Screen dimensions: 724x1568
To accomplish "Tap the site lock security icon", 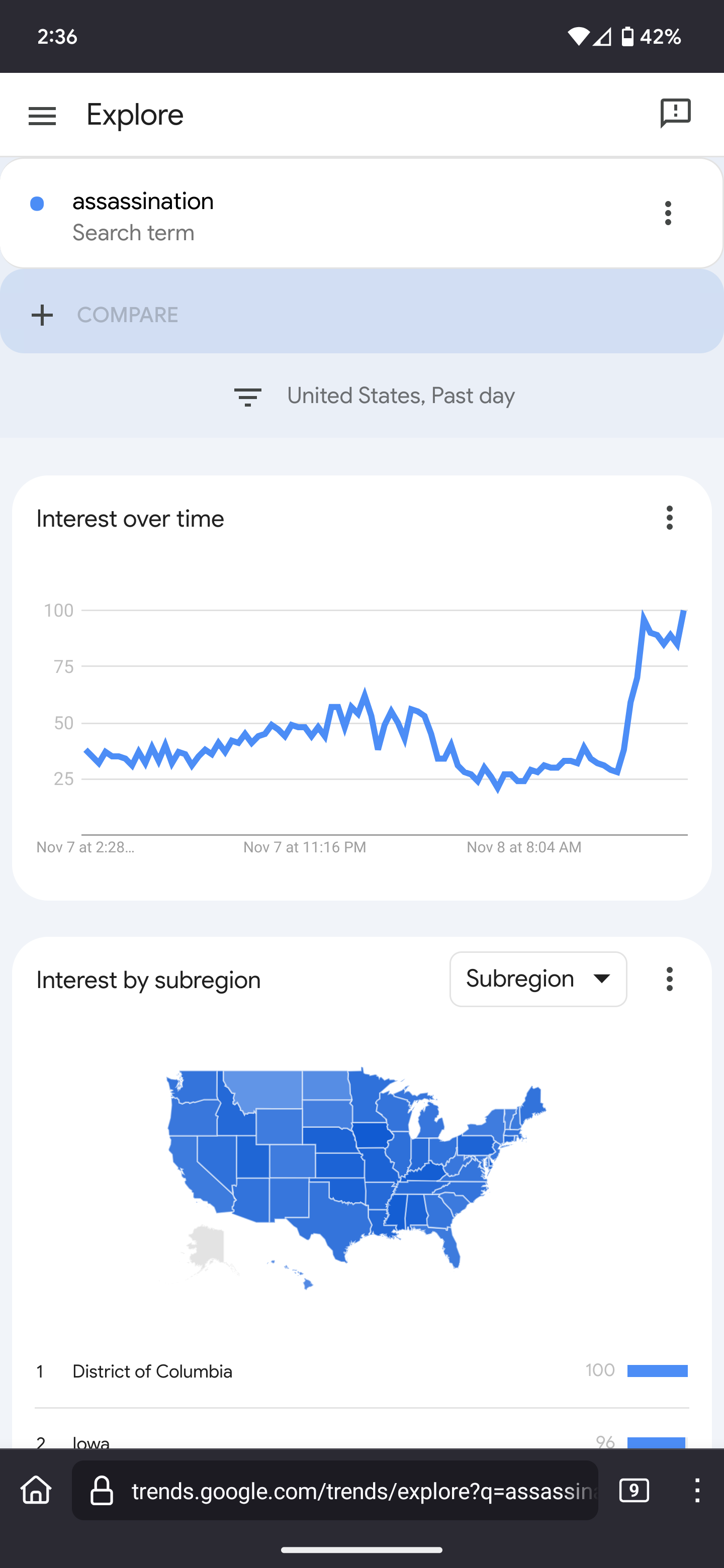I will [x=102, y=1490].
